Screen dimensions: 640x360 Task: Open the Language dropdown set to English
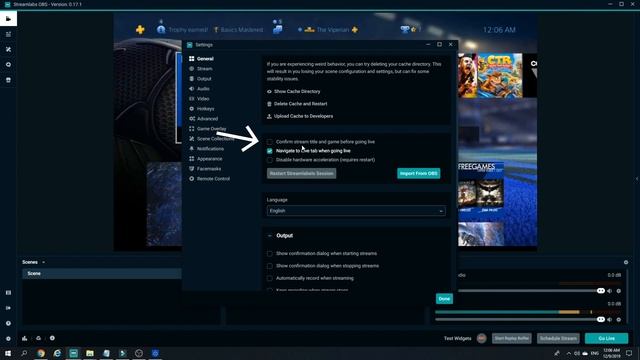356,211
